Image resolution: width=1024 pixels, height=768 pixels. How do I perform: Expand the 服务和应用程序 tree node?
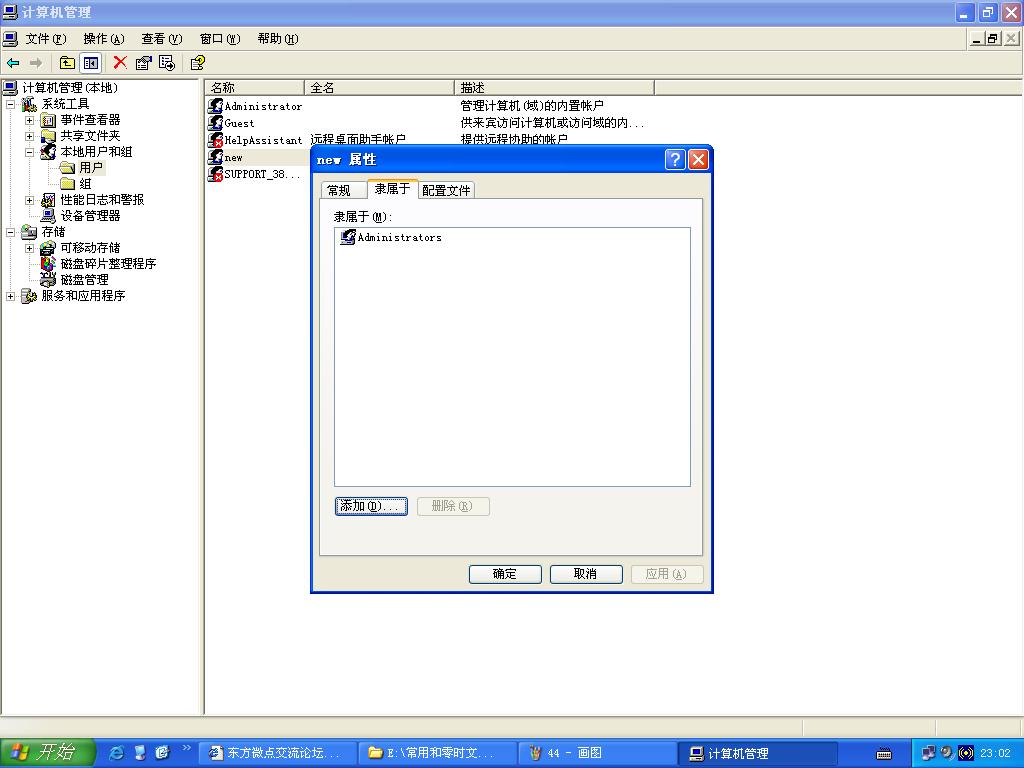(x=11, y=296)
